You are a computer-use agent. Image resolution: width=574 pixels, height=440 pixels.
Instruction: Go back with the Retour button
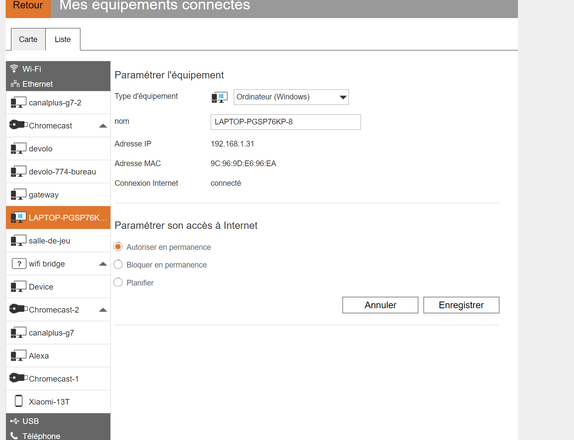pyautogui.click(x=28, y=7)
